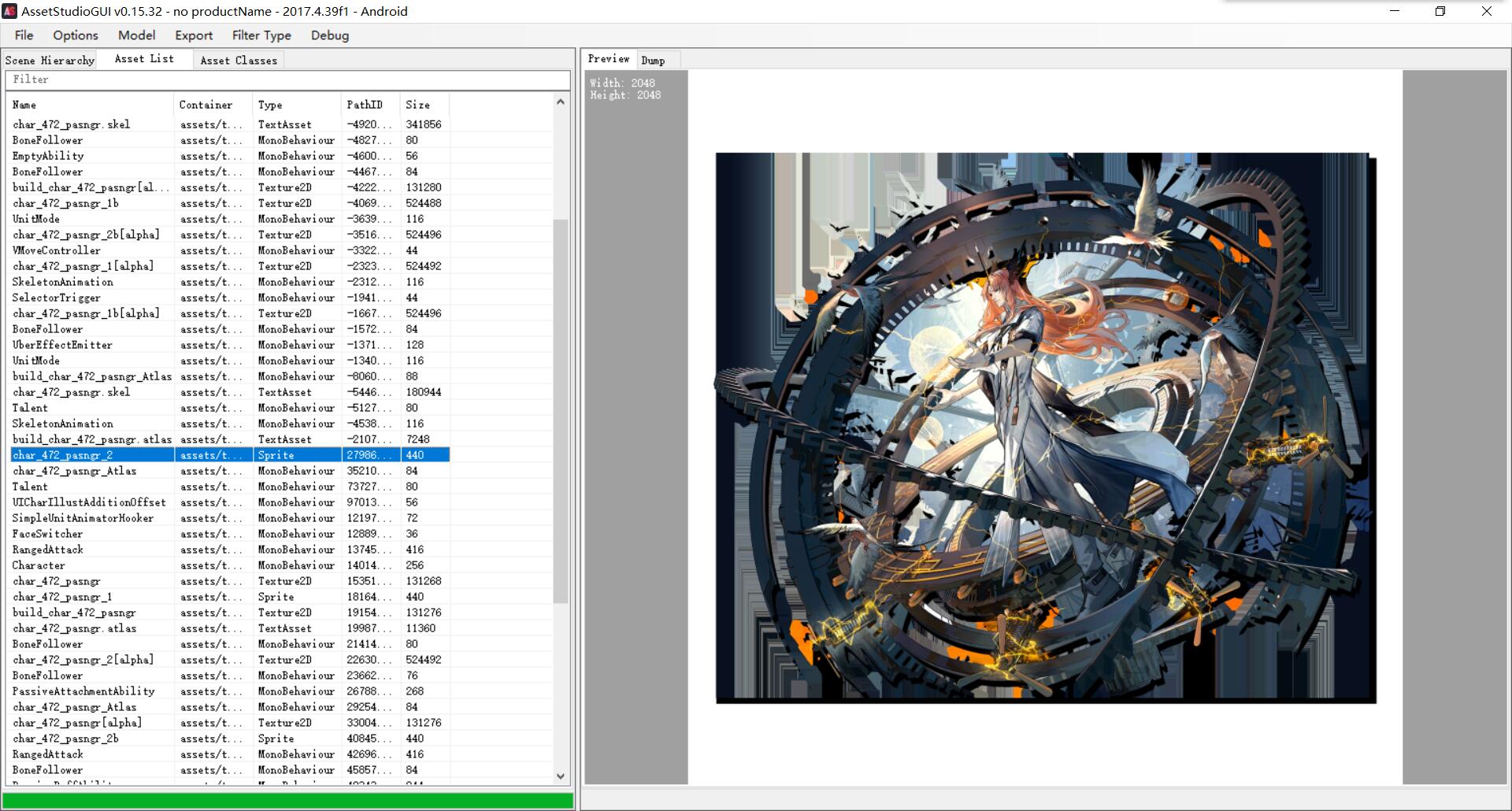
Task: Switch to the Asset Classes tab
Action: [x=239, y=60]
